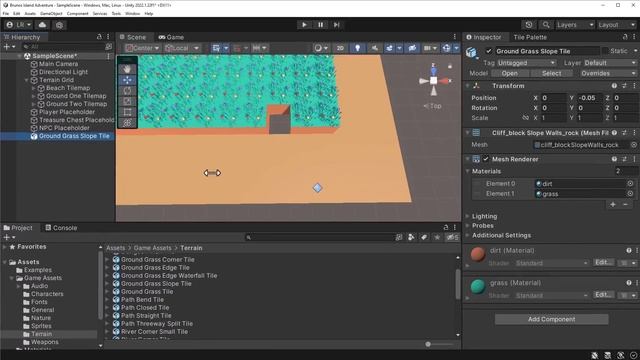
Task: Toggle hidden packages visibility in Project panel
Action: click(451, 237)
